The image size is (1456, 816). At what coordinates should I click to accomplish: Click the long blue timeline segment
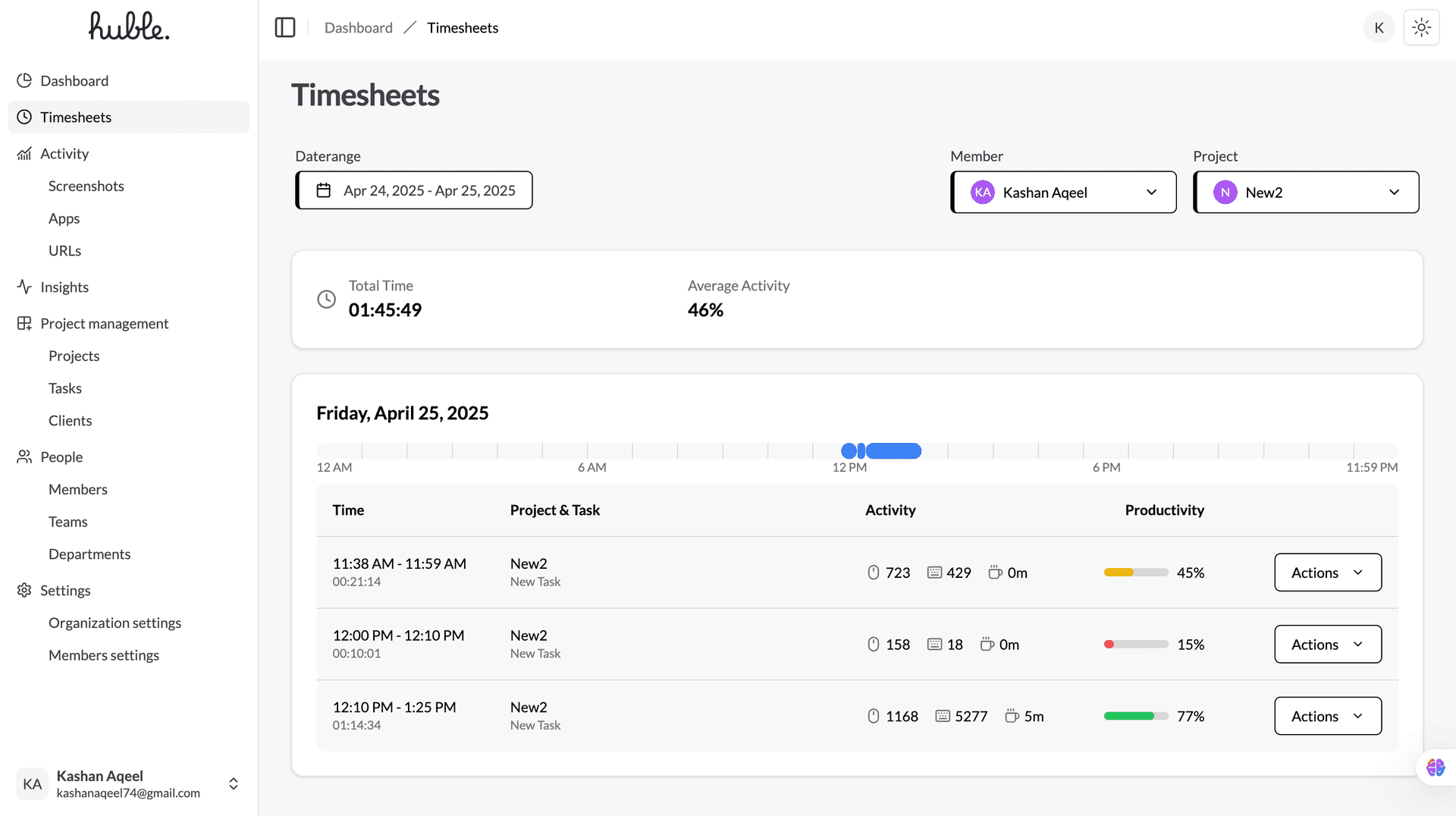click(895, 451)
